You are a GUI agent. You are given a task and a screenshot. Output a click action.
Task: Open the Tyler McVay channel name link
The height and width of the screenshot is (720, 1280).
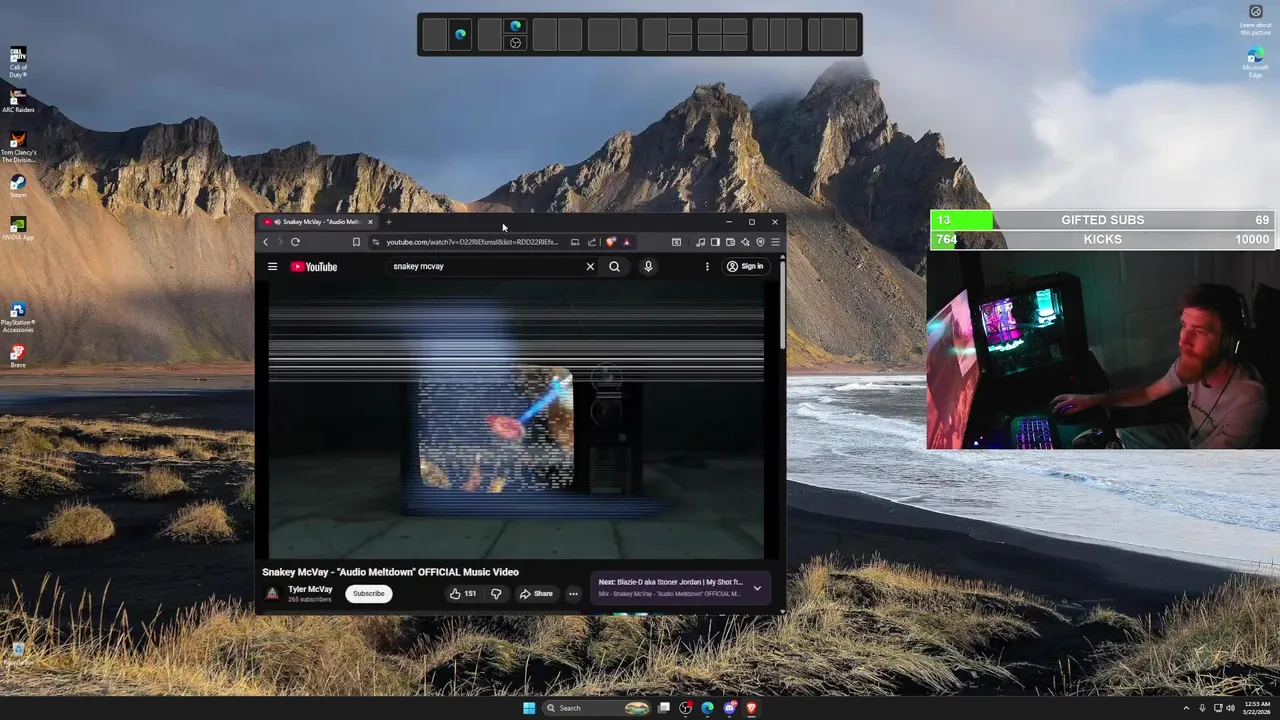[310, 589]
